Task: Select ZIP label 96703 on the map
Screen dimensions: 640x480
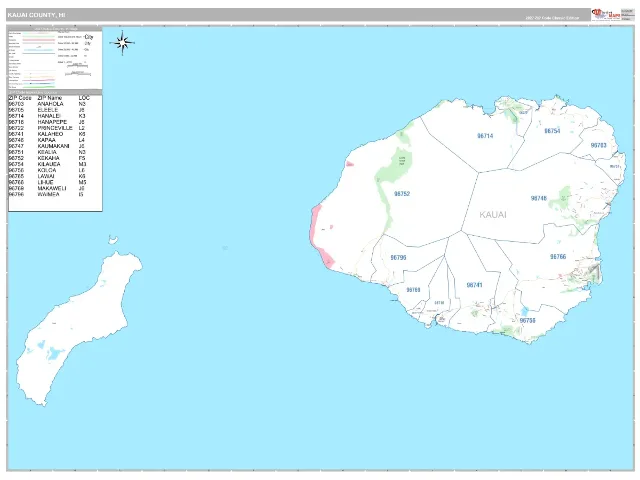Action: coord(598,145)
